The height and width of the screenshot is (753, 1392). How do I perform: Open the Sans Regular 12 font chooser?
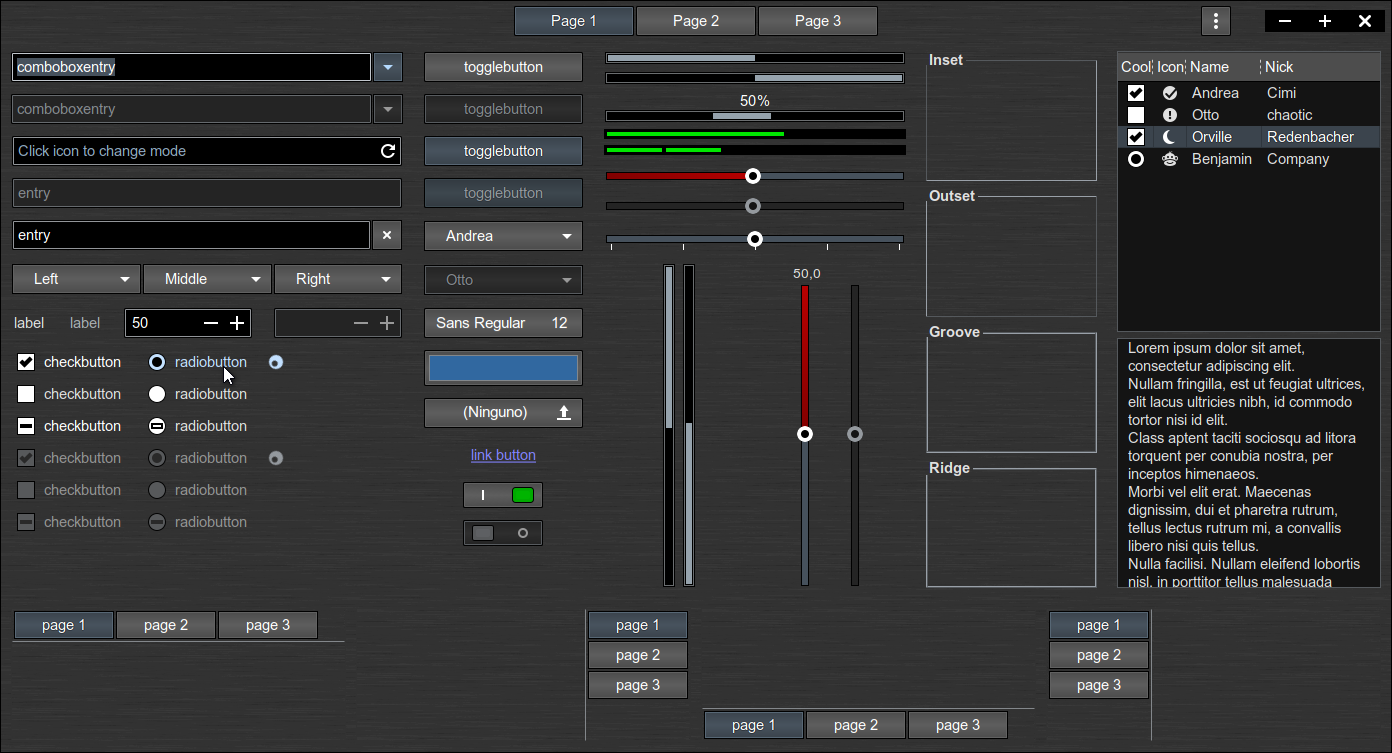coord(503,323)
